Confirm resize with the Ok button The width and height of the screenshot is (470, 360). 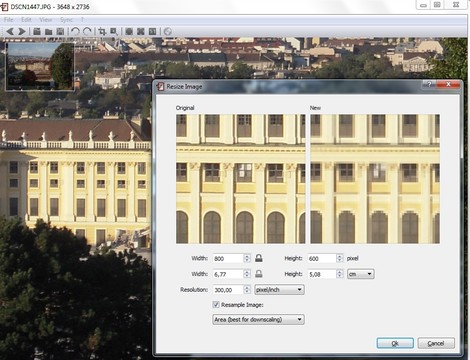[x=395, y=343]
